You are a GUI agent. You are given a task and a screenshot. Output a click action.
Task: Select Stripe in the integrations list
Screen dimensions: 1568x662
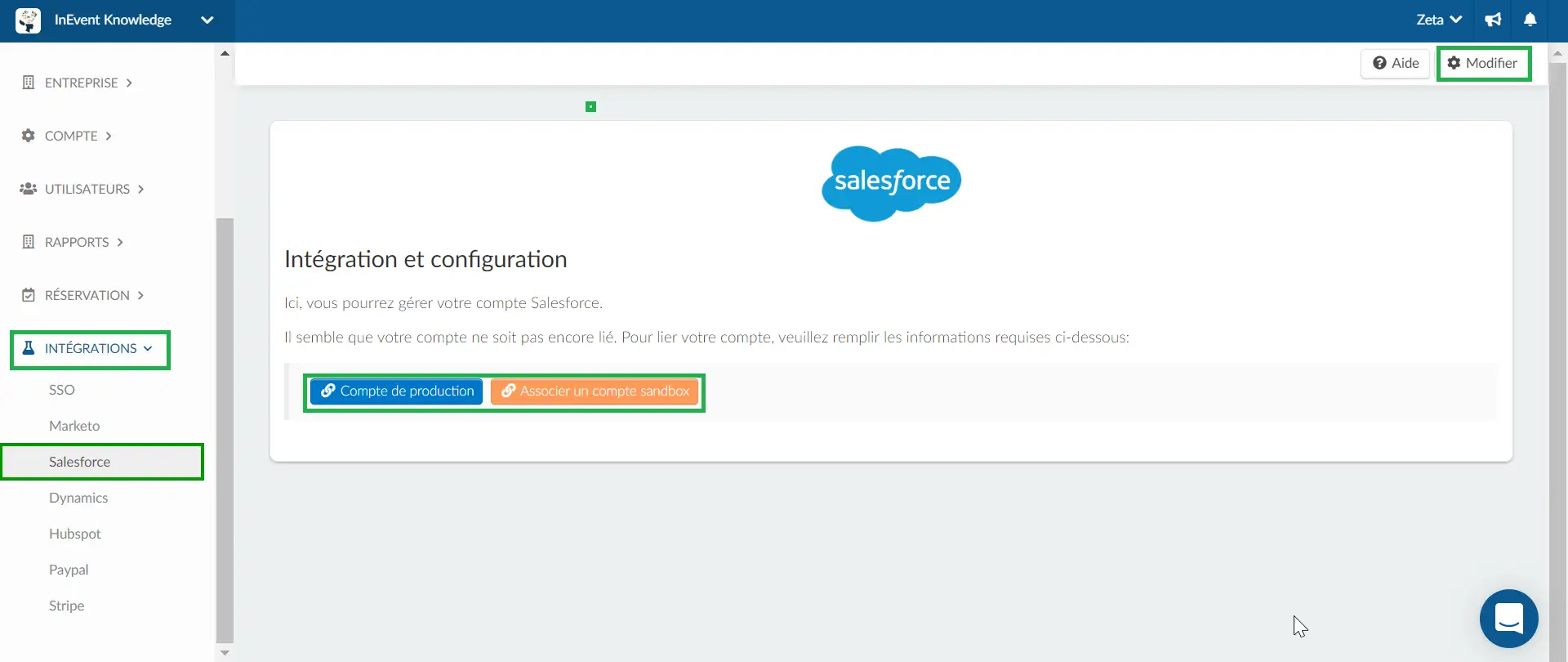[x=67, y=606]
